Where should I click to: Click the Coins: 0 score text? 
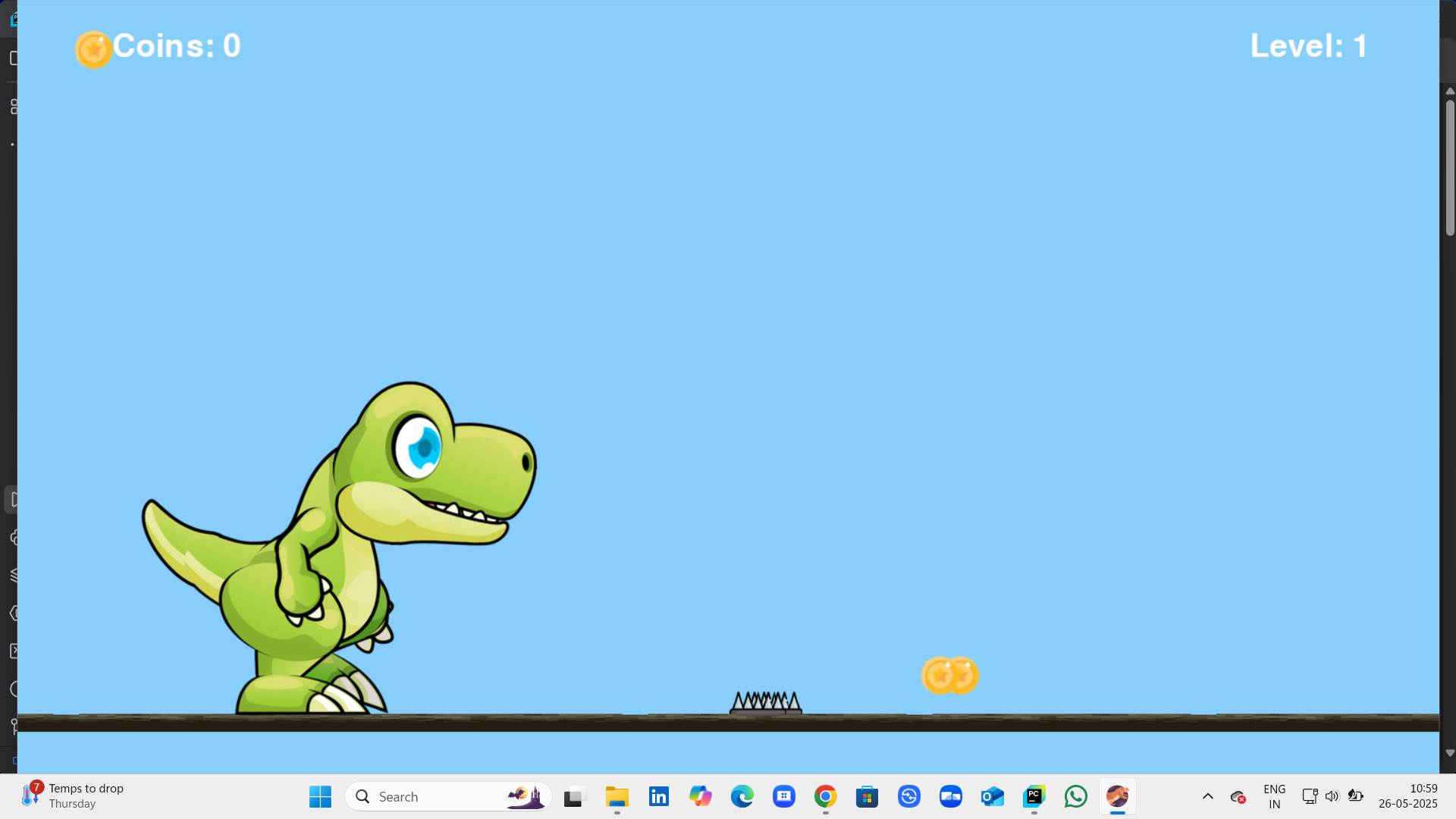[177, 46]
